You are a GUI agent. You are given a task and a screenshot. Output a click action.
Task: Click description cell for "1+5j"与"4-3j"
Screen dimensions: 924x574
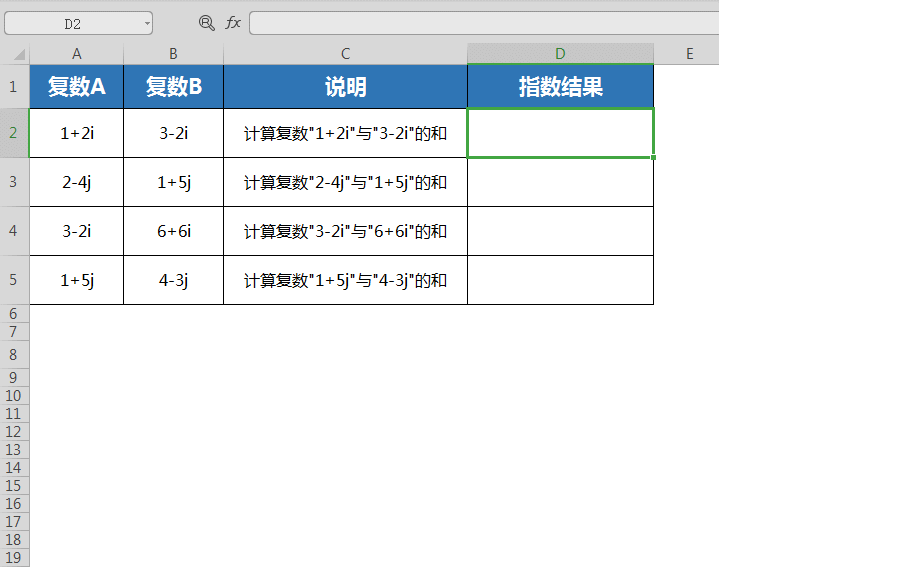pyautogui.click(x=345, y=280)
